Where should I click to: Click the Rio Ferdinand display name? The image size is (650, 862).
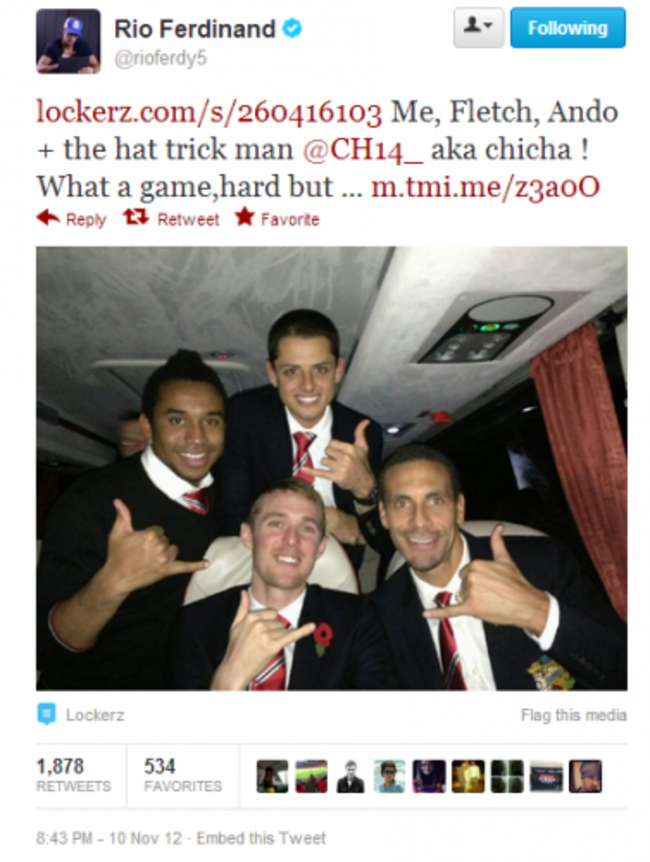click(195, 29)
